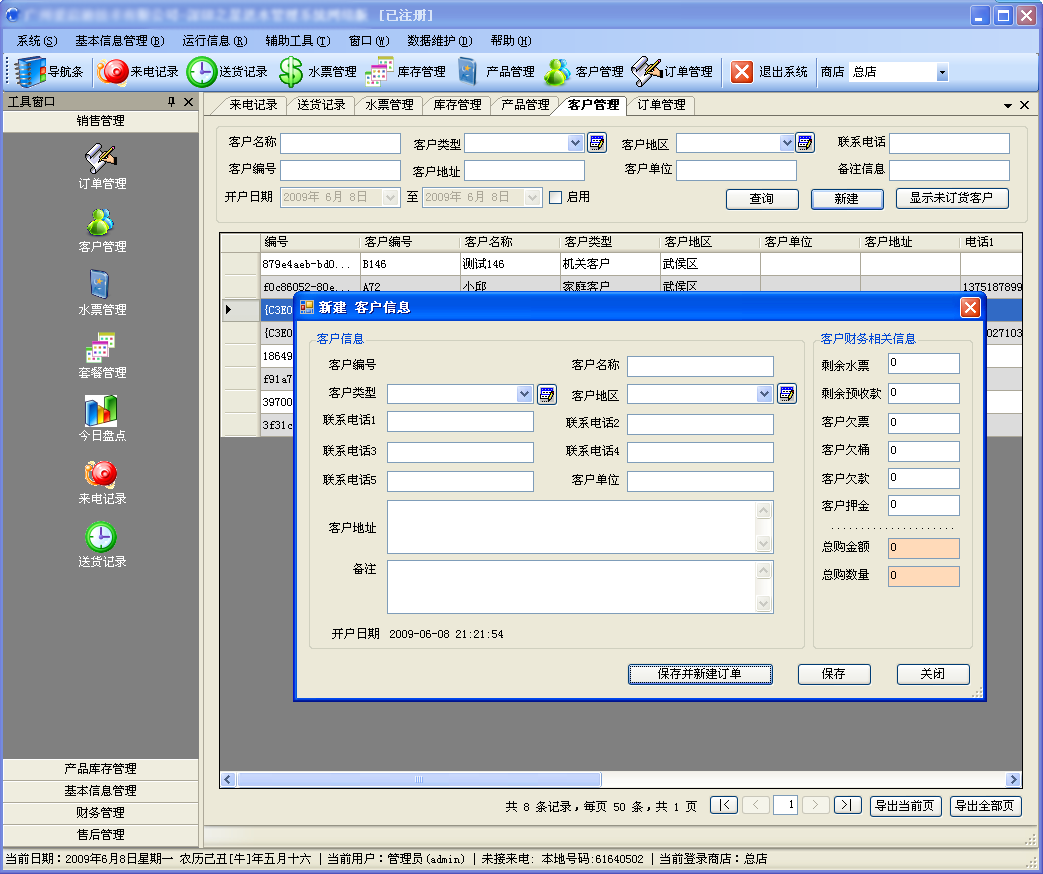Screen dimensions: 1043x874
Task: Click edit icon beside filter 客户类型 dropdown
Action: coord(597,143)
